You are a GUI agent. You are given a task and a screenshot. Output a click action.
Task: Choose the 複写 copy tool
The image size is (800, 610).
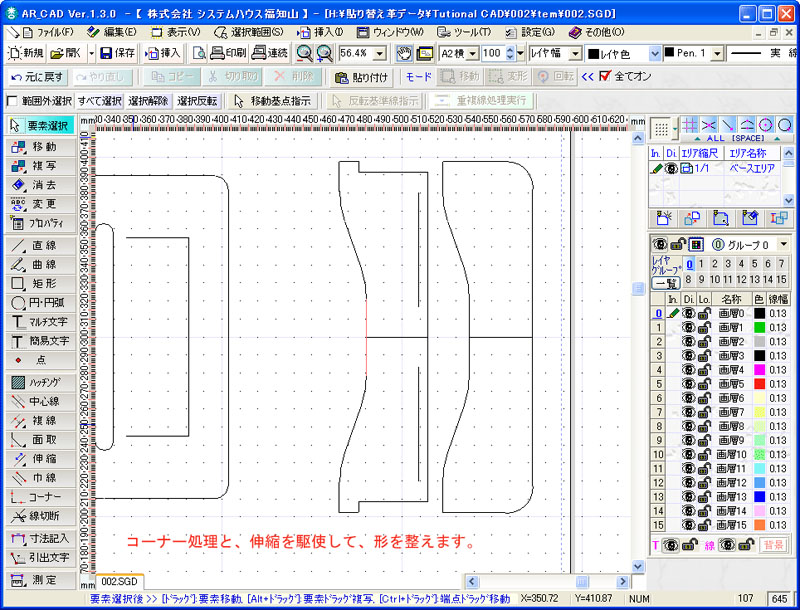tap(41, 166)
